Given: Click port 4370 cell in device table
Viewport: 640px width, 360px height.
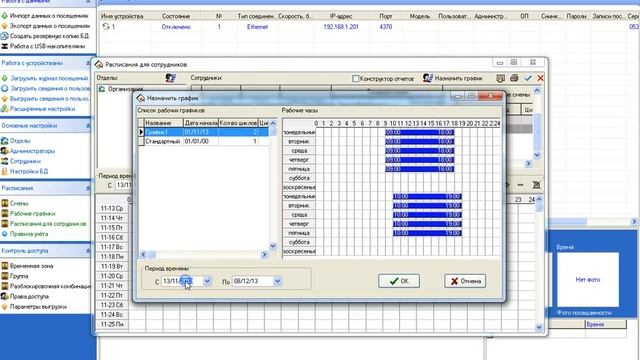Looking at the screenshot, I should 386,27.
